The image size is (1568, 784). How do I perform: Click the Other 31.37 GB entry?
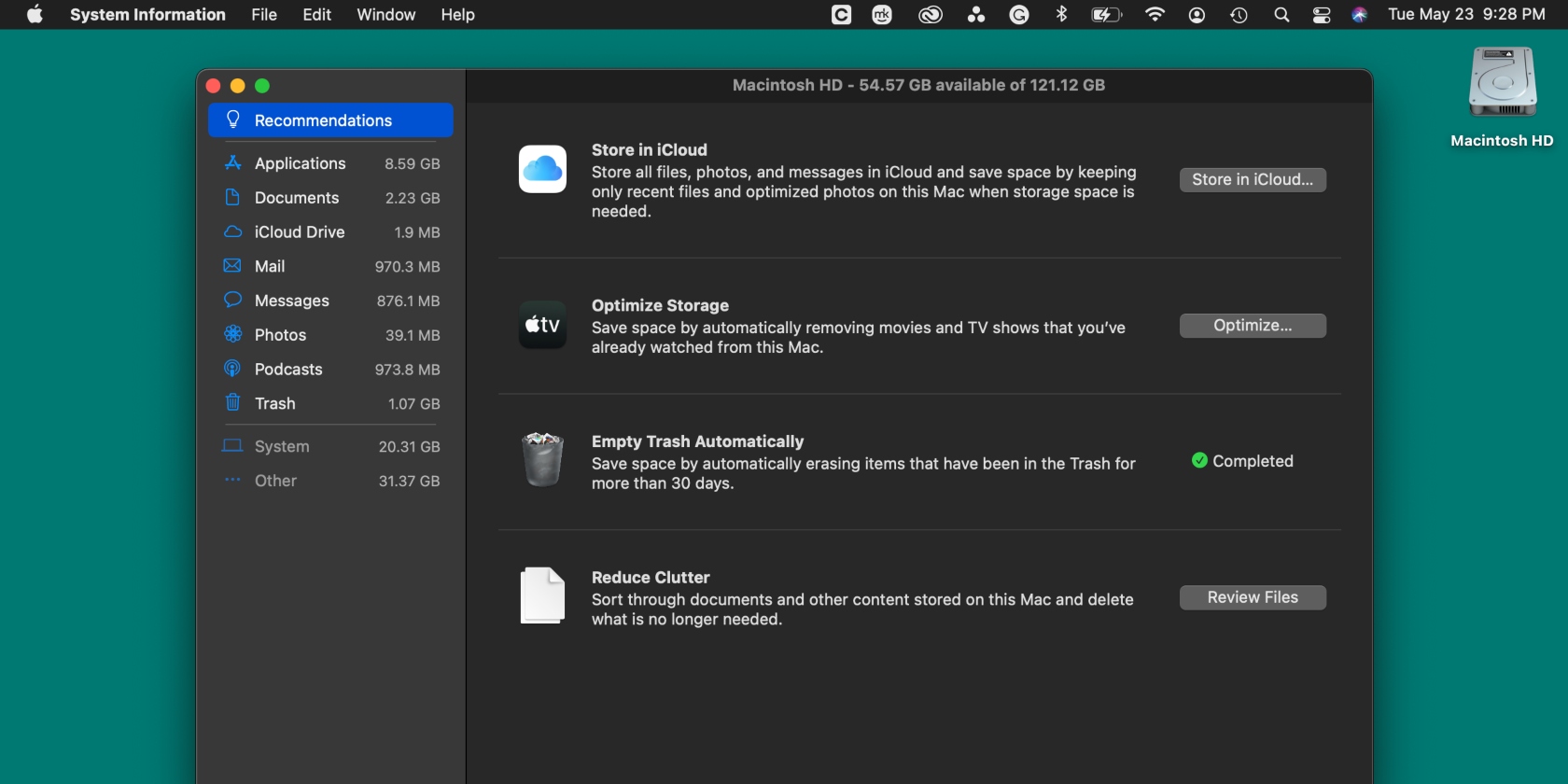point(330,481)
